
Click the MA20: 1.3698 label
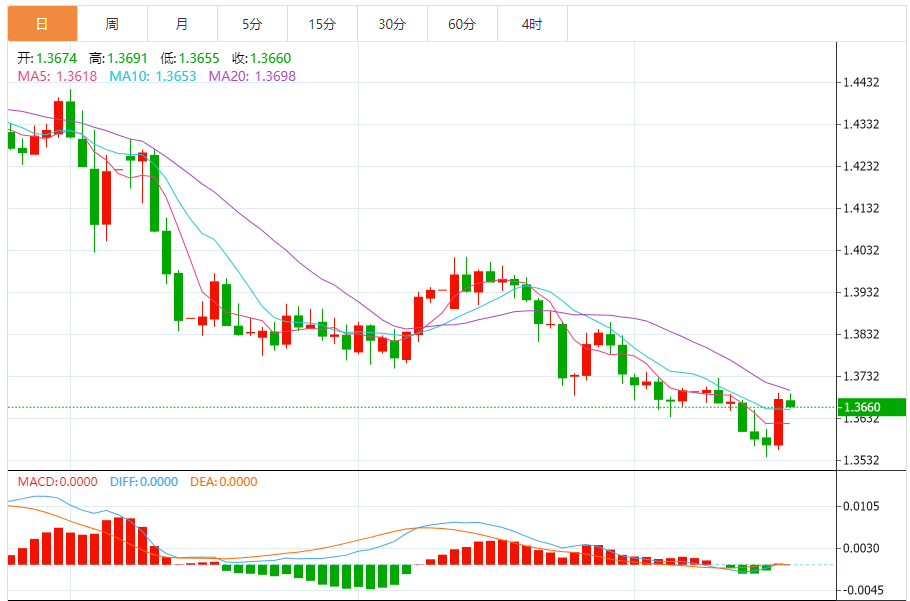(x=252, y=75)
